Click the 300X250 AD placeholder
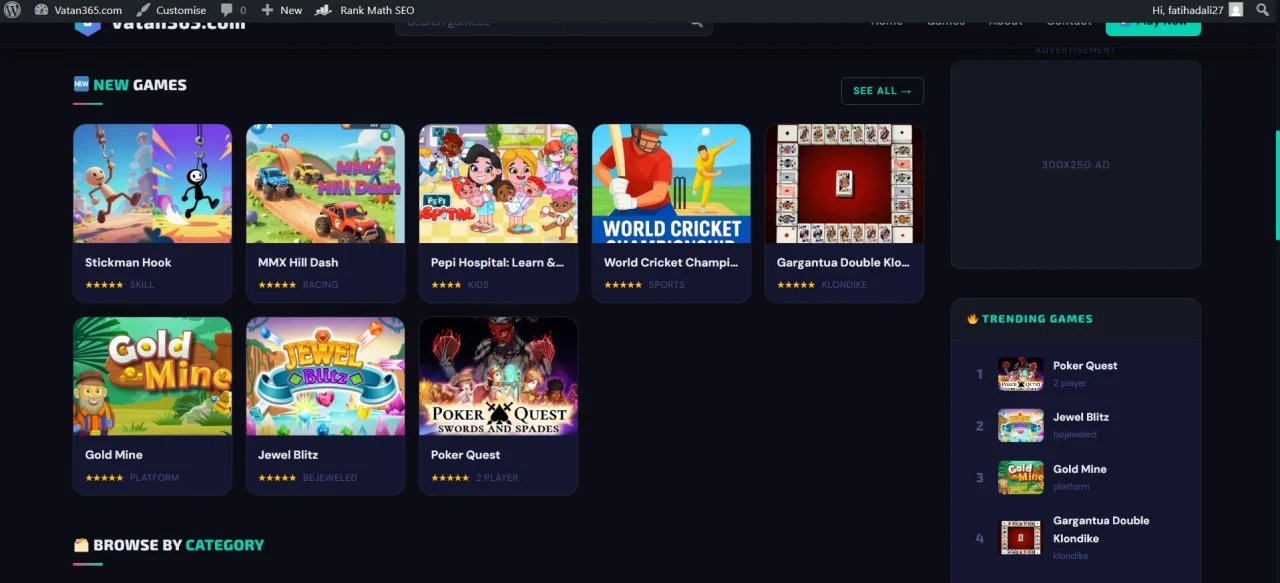Viewport: 1280px width, 583px height. (1076, 165)
